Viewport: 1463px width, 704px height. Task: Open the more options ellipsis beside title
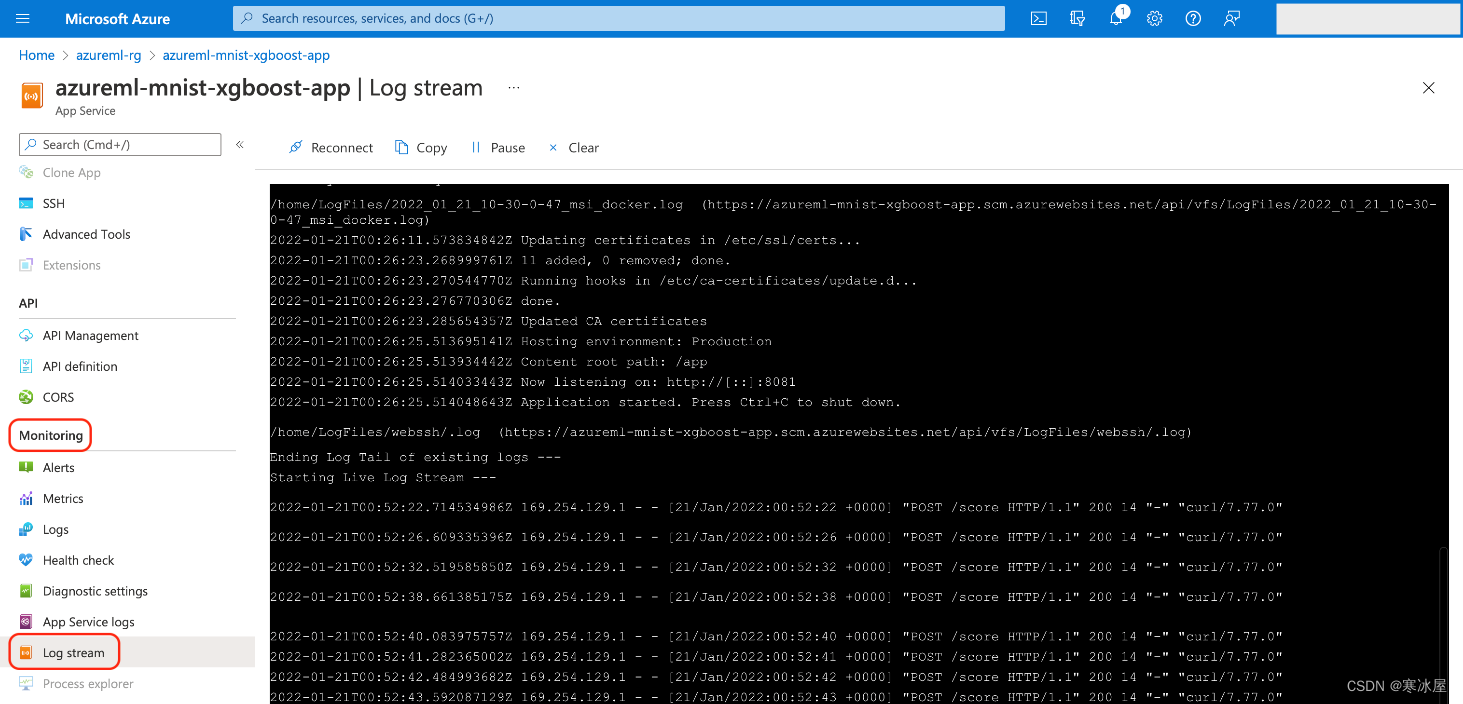coord(514,88)
